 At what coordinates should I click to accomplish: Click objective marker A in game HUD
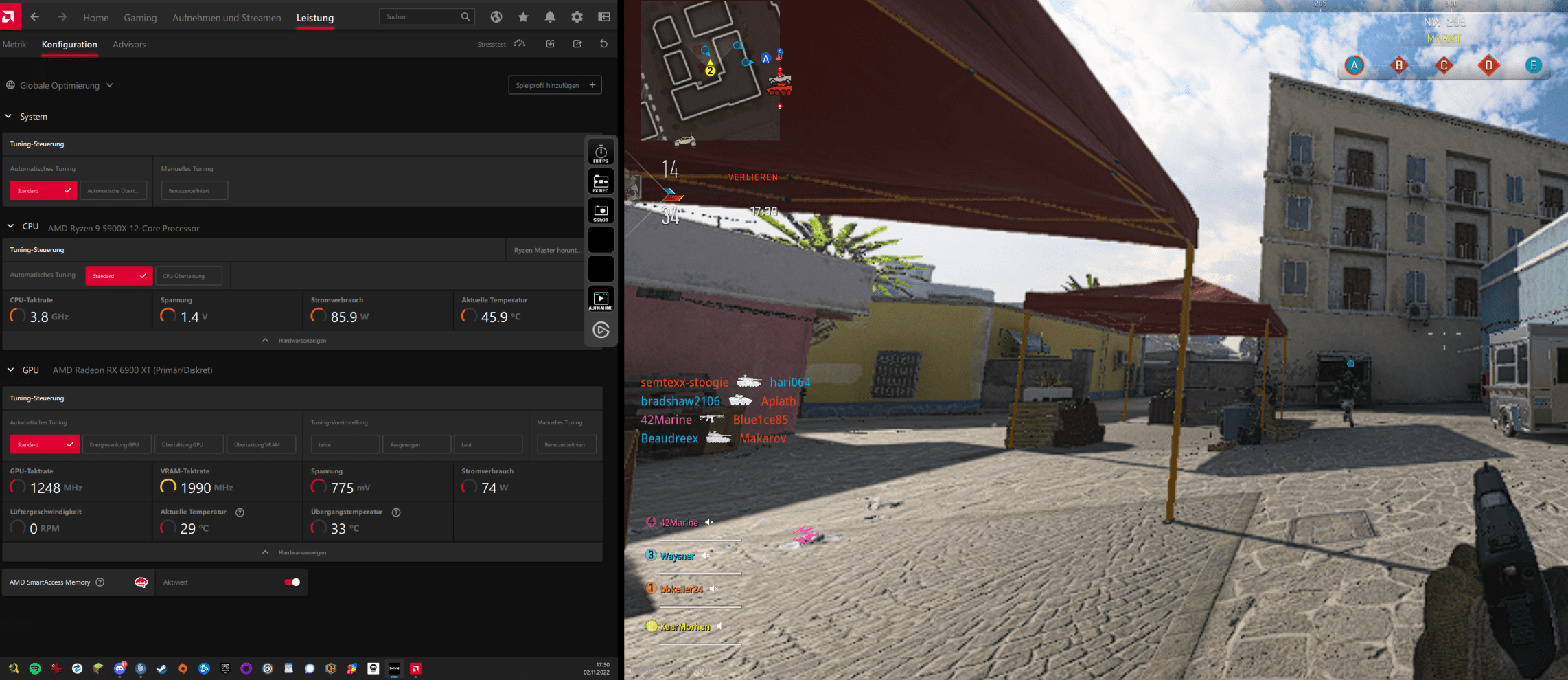pos(1354,66)
